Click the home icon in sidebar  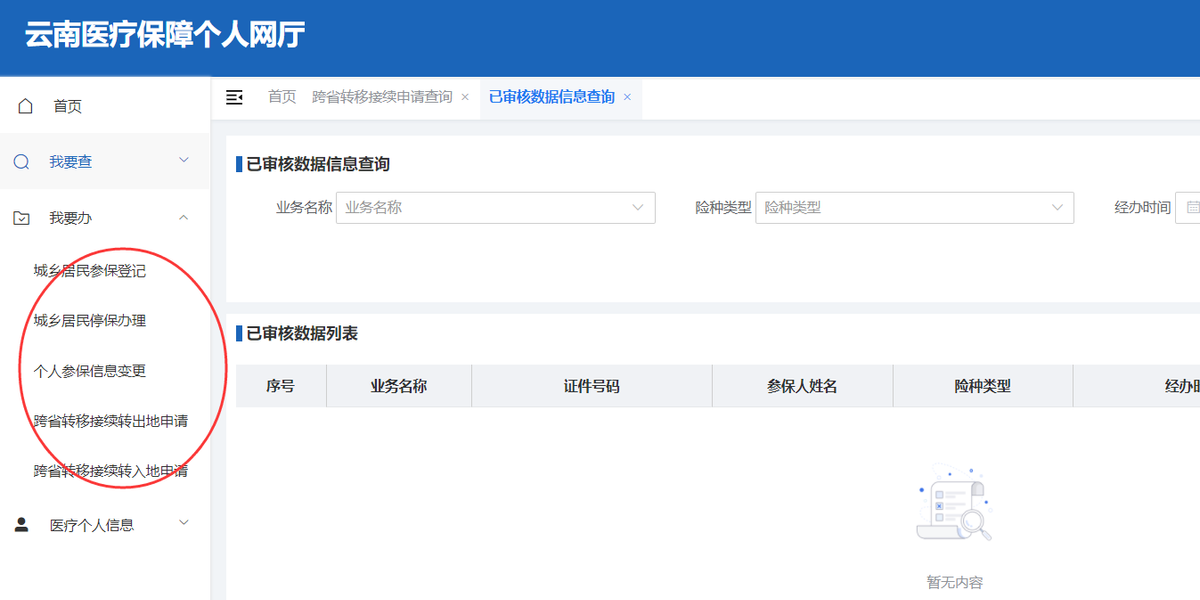click(x=25, y=106)
